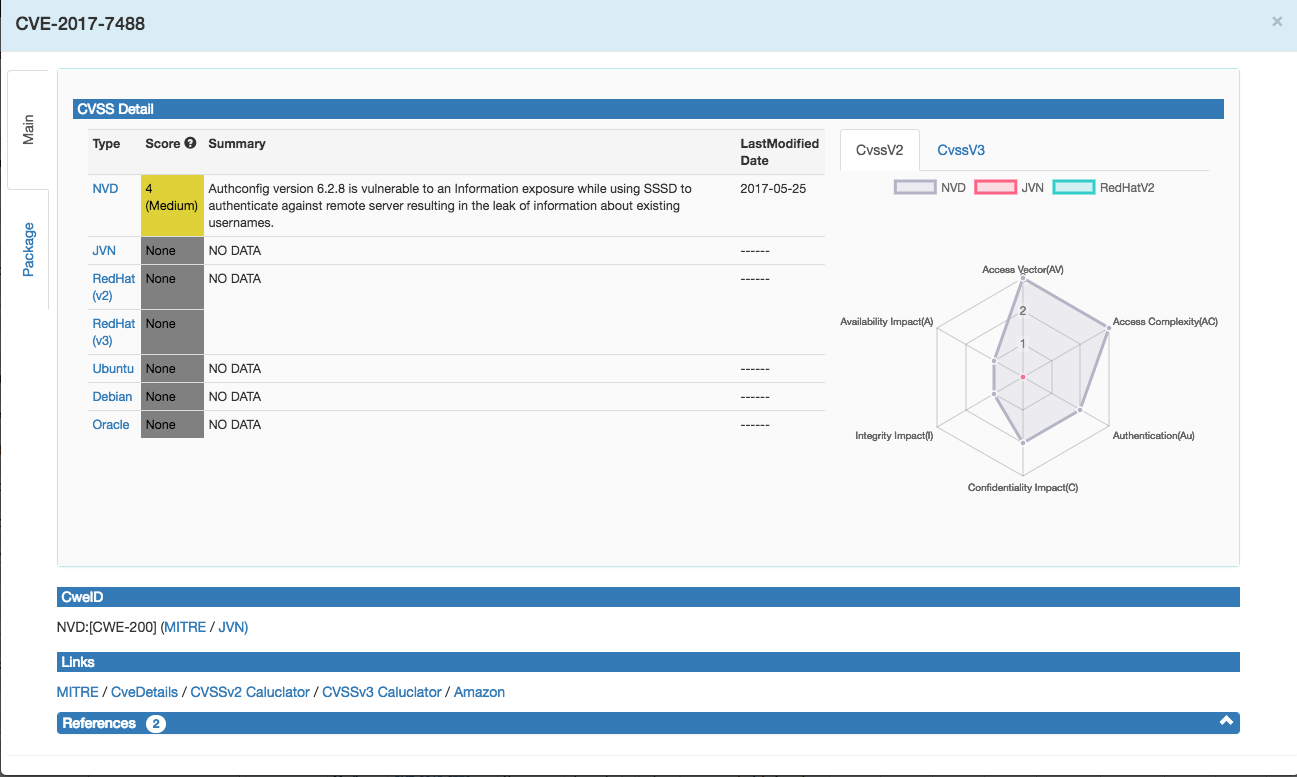Toggle JVN series in chart legend
The image size is (1297, 777).
tap(1009, 187)
